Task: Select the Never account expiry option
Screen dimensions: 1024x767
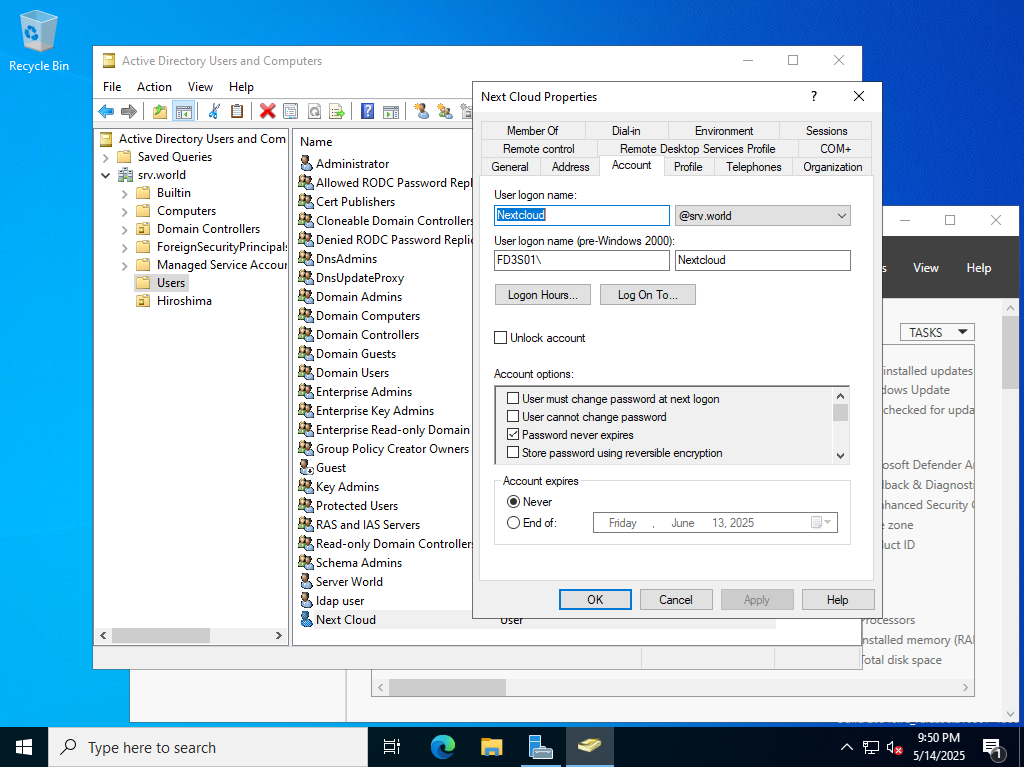Action: coord(513,502)
